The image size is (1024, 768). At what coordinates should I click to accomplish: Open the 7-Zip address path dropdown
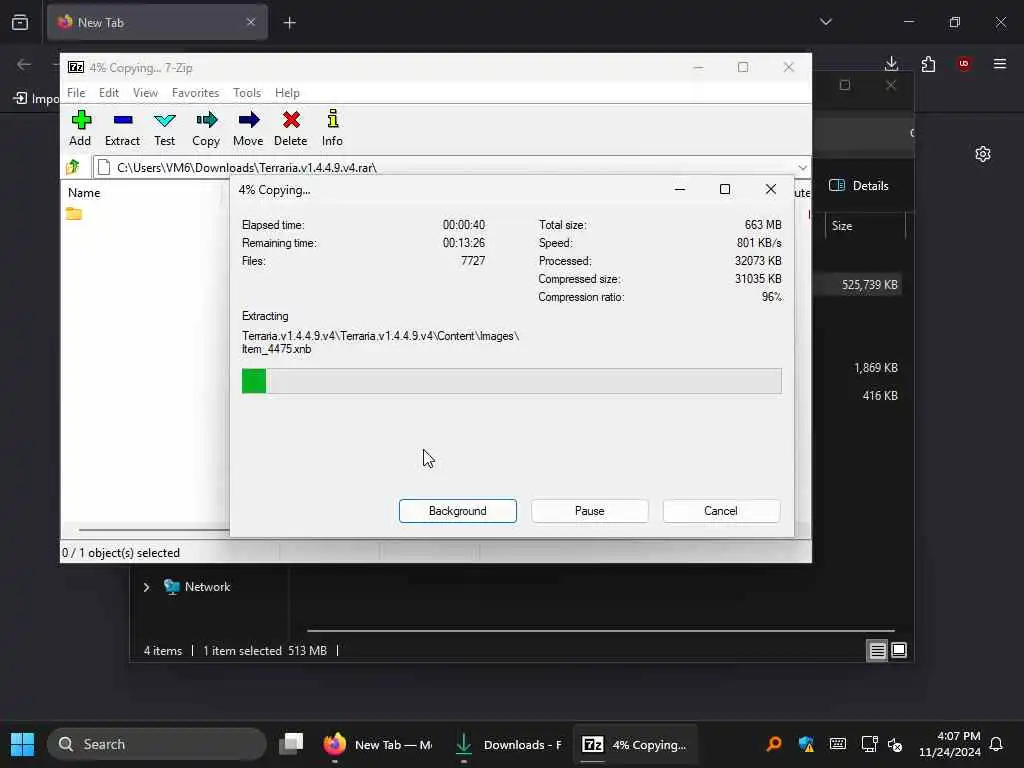click(x=802, y=167)
